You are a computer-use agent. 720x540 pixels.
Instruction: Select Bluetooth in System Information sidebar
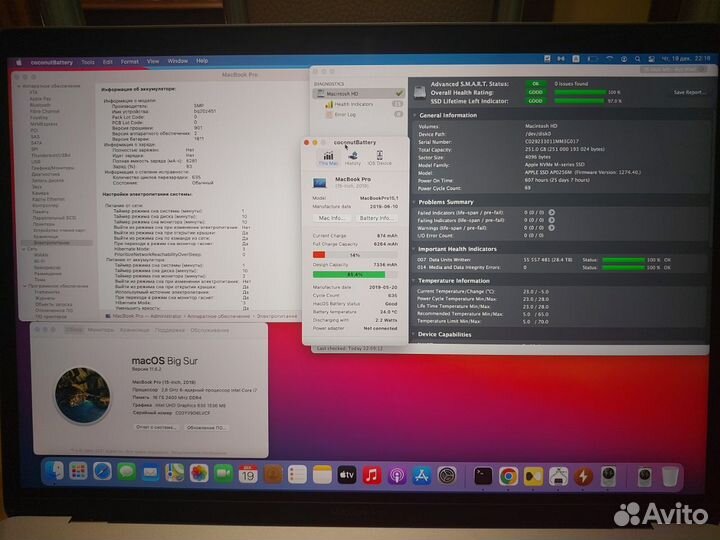[x=40, y=105]
